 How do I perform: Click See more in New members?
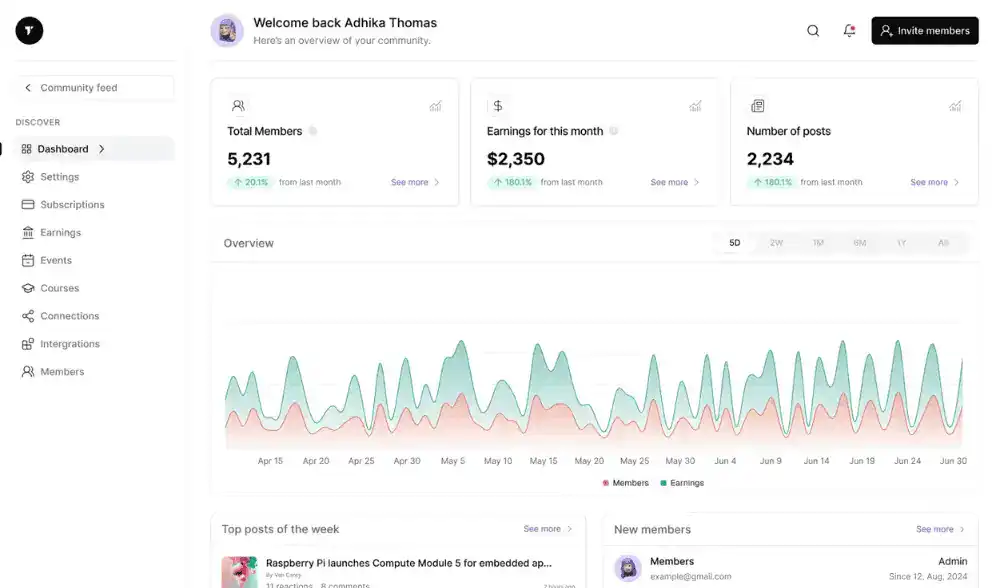[x=940, y=529]
